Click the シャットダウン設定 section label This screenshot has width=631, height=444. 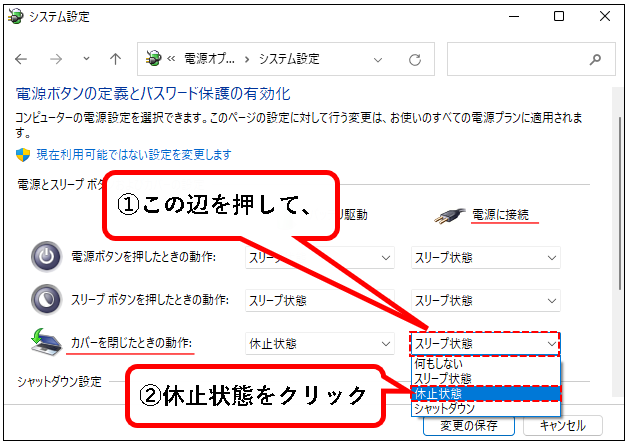click(x=59, y=382)
